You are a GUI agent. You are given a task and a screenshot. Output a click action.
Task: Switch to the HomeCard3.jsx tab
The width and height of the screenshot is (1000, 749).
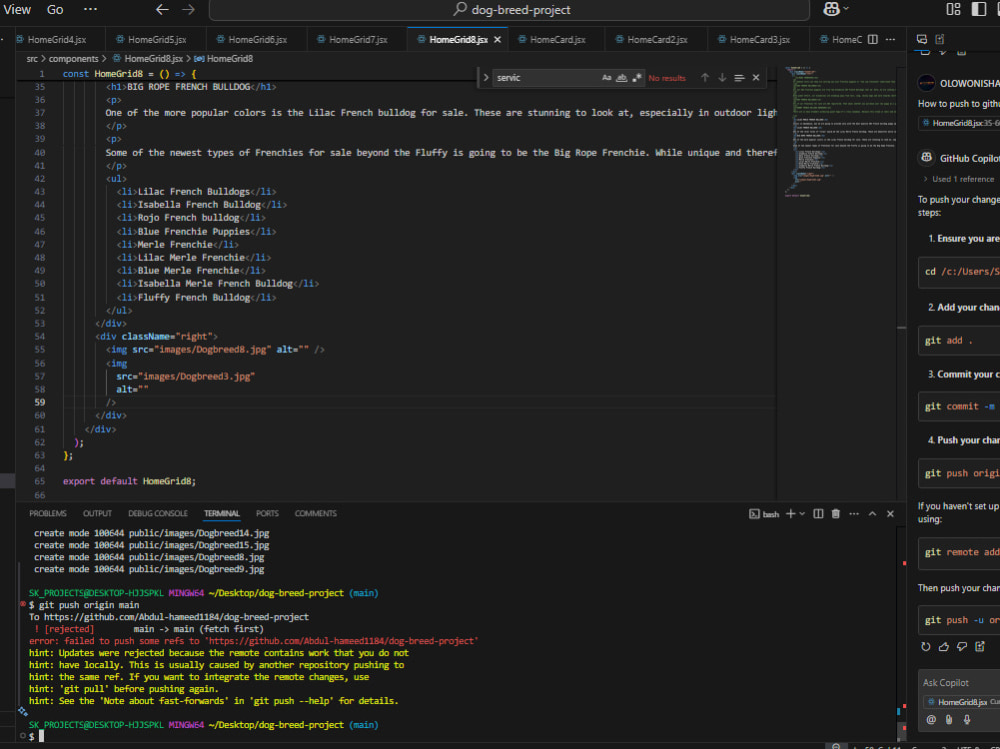(x=760, y=40)
